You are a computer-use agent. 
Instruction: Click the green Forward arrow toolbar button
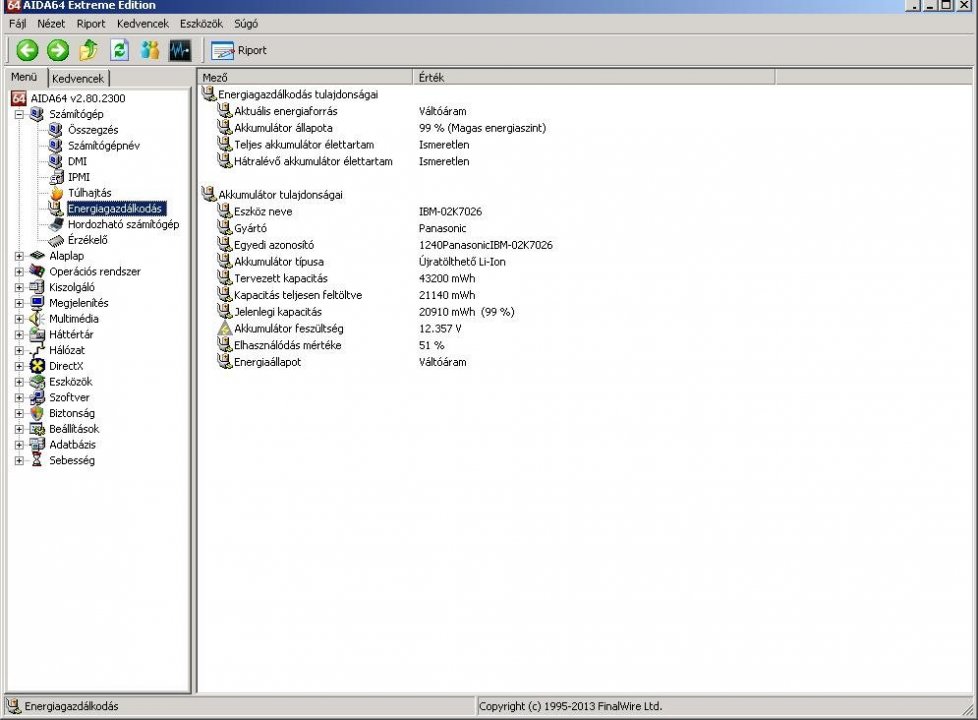58,51
